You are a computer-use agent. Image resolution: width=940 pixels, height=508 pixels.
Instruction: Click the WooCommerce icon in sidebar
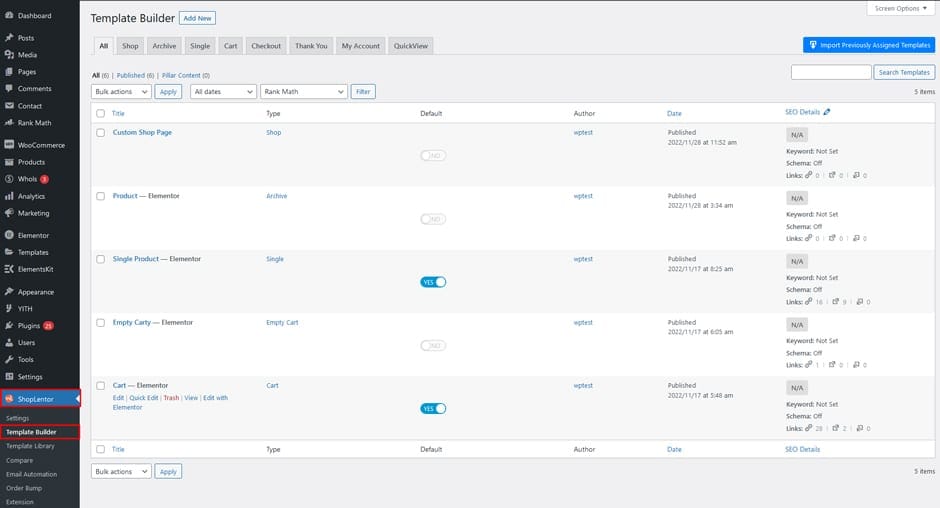pyautogui.click(x=9, y=145)
